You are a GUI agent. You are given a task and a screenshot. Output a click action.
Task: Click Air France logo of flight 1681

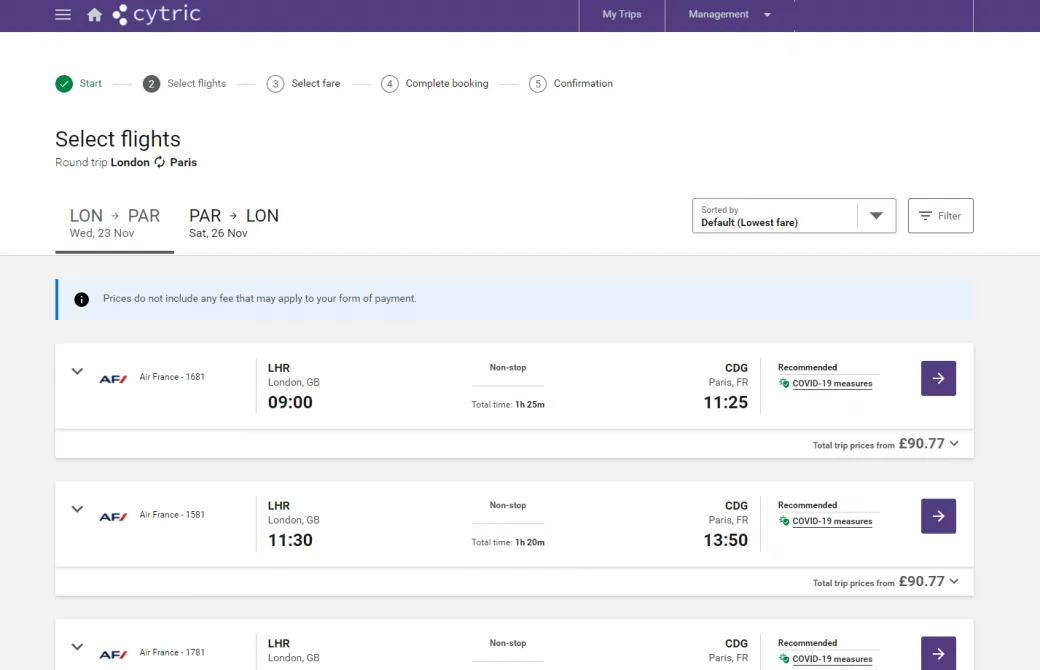113,379
